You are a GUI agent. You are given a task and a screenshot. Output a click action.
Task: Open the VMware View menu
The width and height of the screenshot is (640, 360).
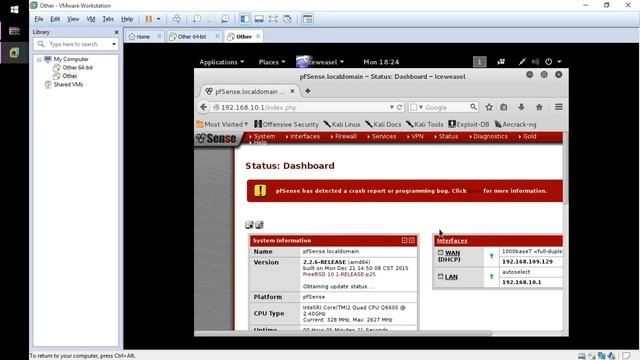tap(73, 19)
